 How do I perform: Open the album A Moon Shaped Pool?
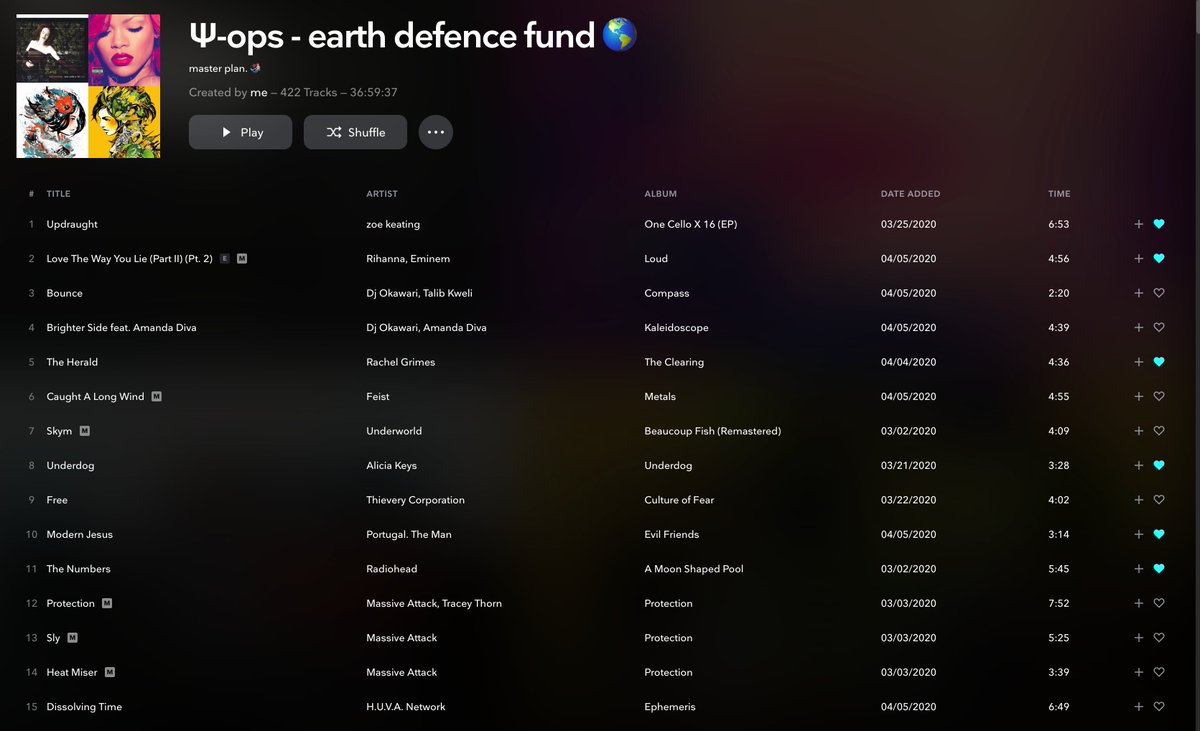(694, 569)
